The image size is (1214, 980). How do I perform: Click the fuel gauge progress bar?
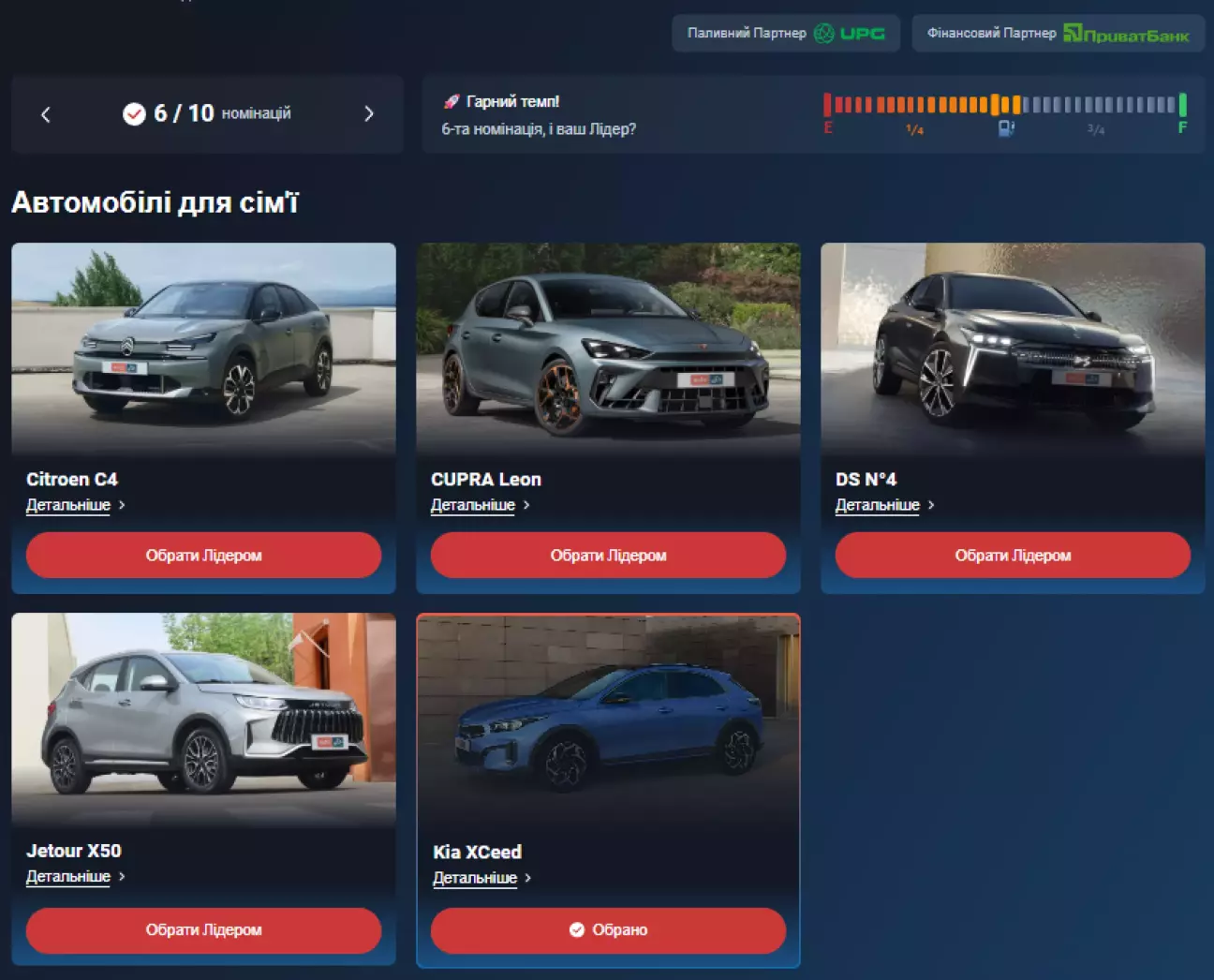point(1005,104)
